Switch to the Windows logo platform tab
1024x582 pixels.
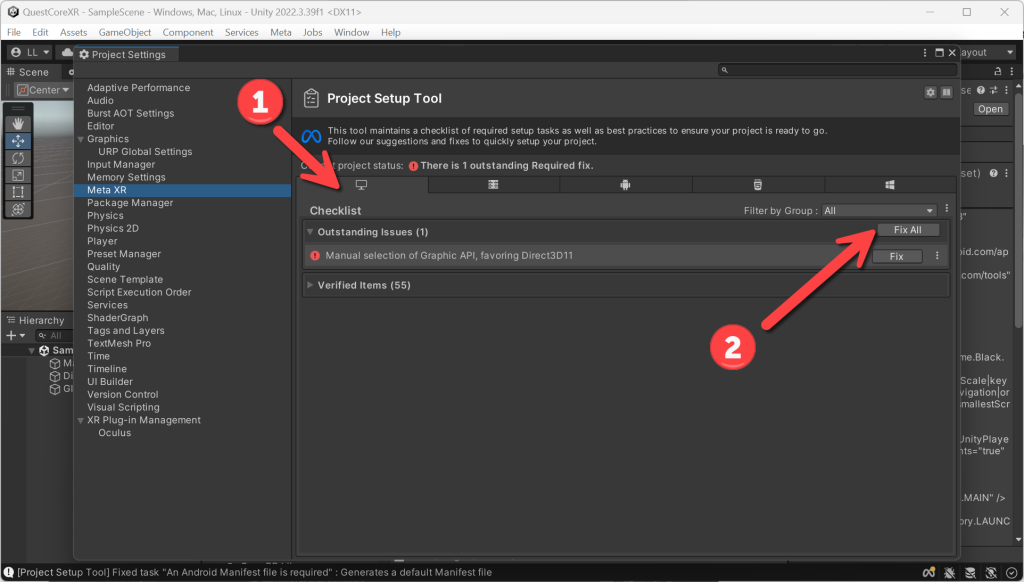889,185
